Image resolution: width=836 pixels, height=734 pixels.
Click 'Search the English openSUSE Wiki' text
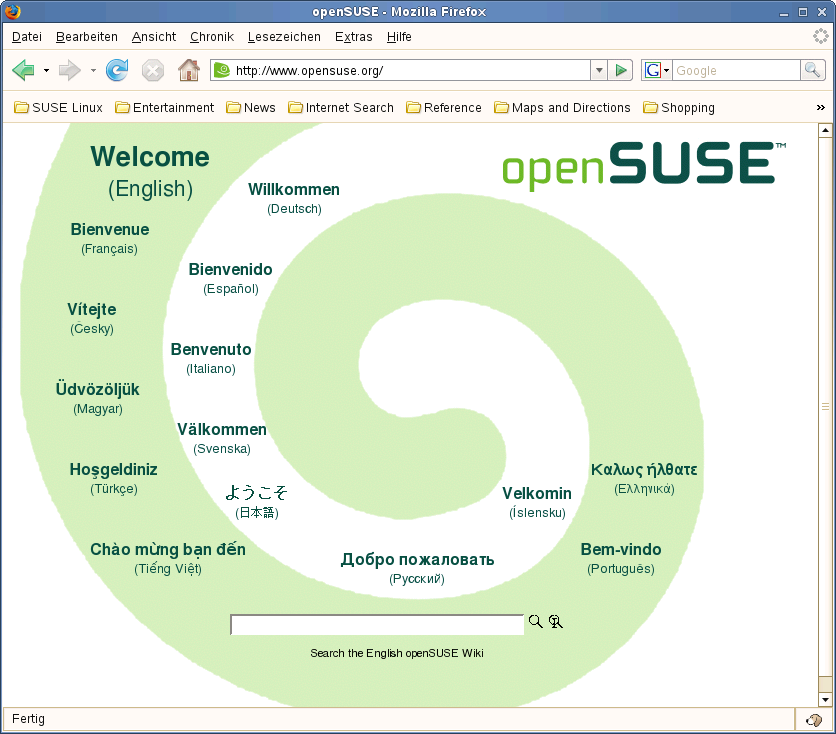tap(397, 653)
